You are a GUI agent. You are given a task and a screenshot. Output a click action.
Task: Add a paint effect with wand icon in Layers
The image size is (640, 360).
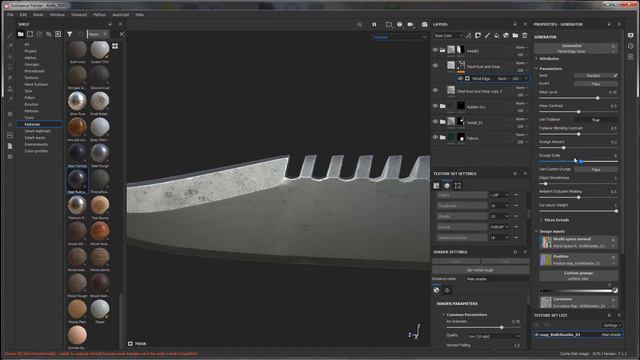click(x=469, y=36)
